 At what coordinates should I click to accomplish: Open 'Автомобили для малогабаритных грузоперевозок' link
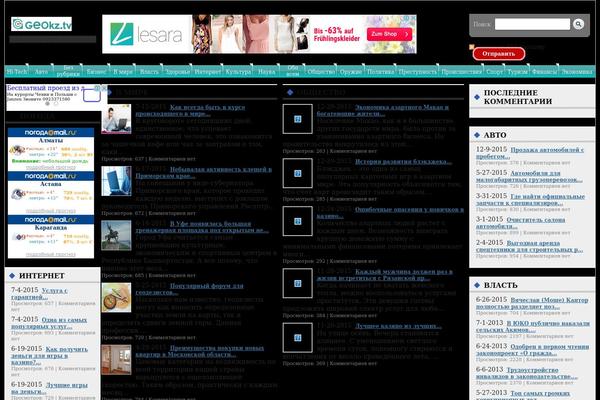point(530,176)
